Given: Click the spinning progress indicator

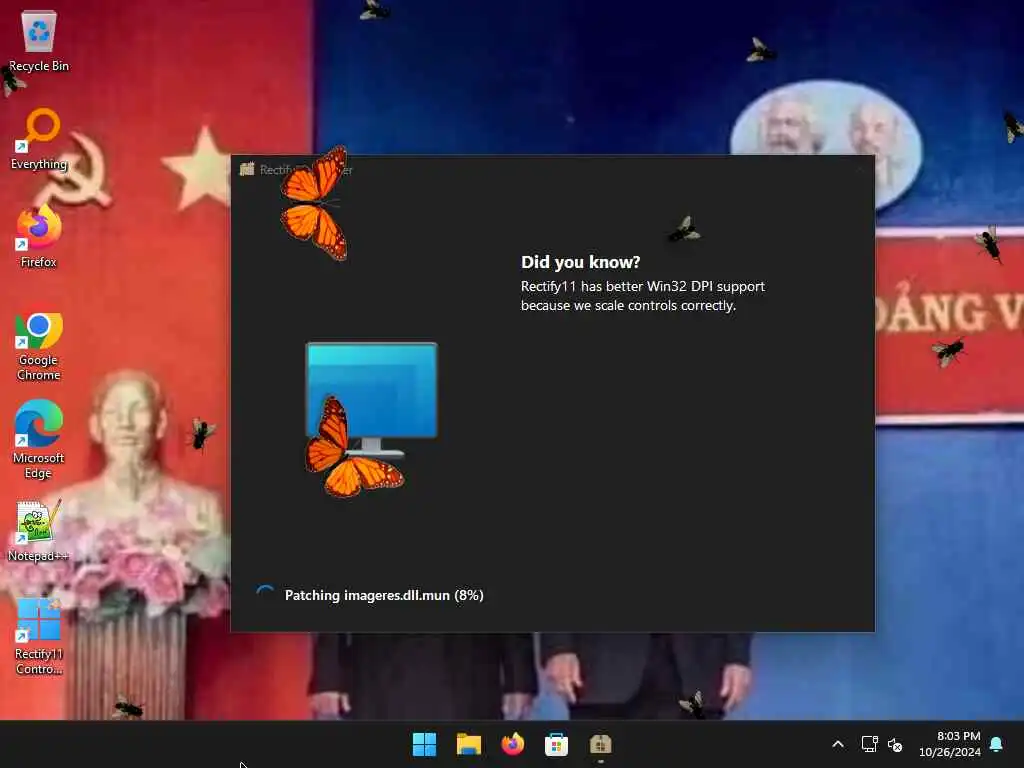Looking at the screenshot, I should pyautogui.click(x=264, y=594).
